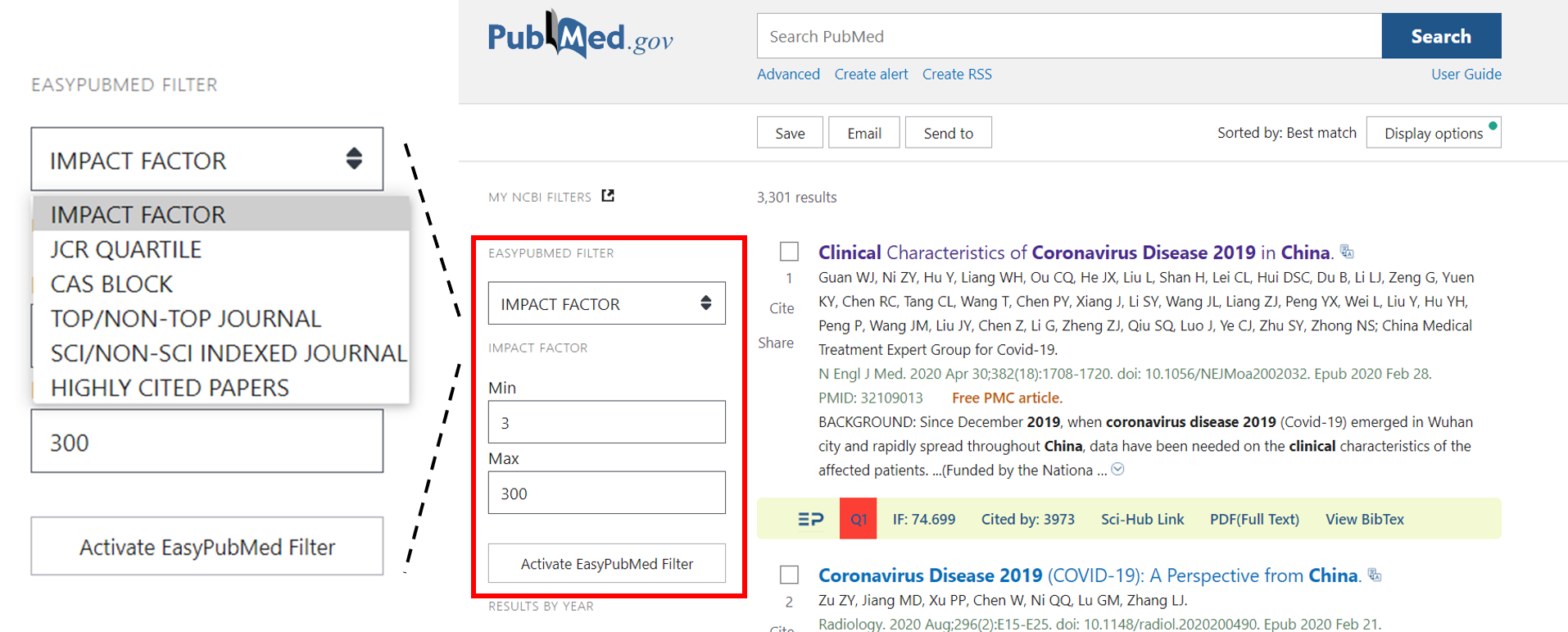Click Create RSS link
This screenshot has width=1568, height=632.
(957, 74)
